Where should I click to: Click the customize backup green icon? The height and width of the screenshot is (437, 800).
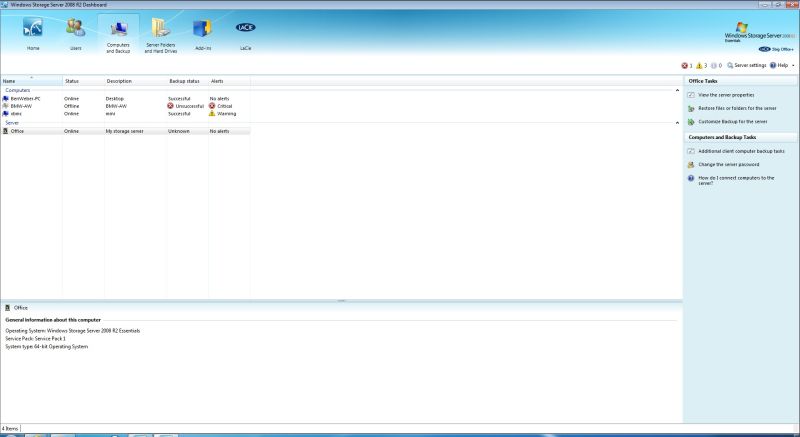[x=691, y=122]
